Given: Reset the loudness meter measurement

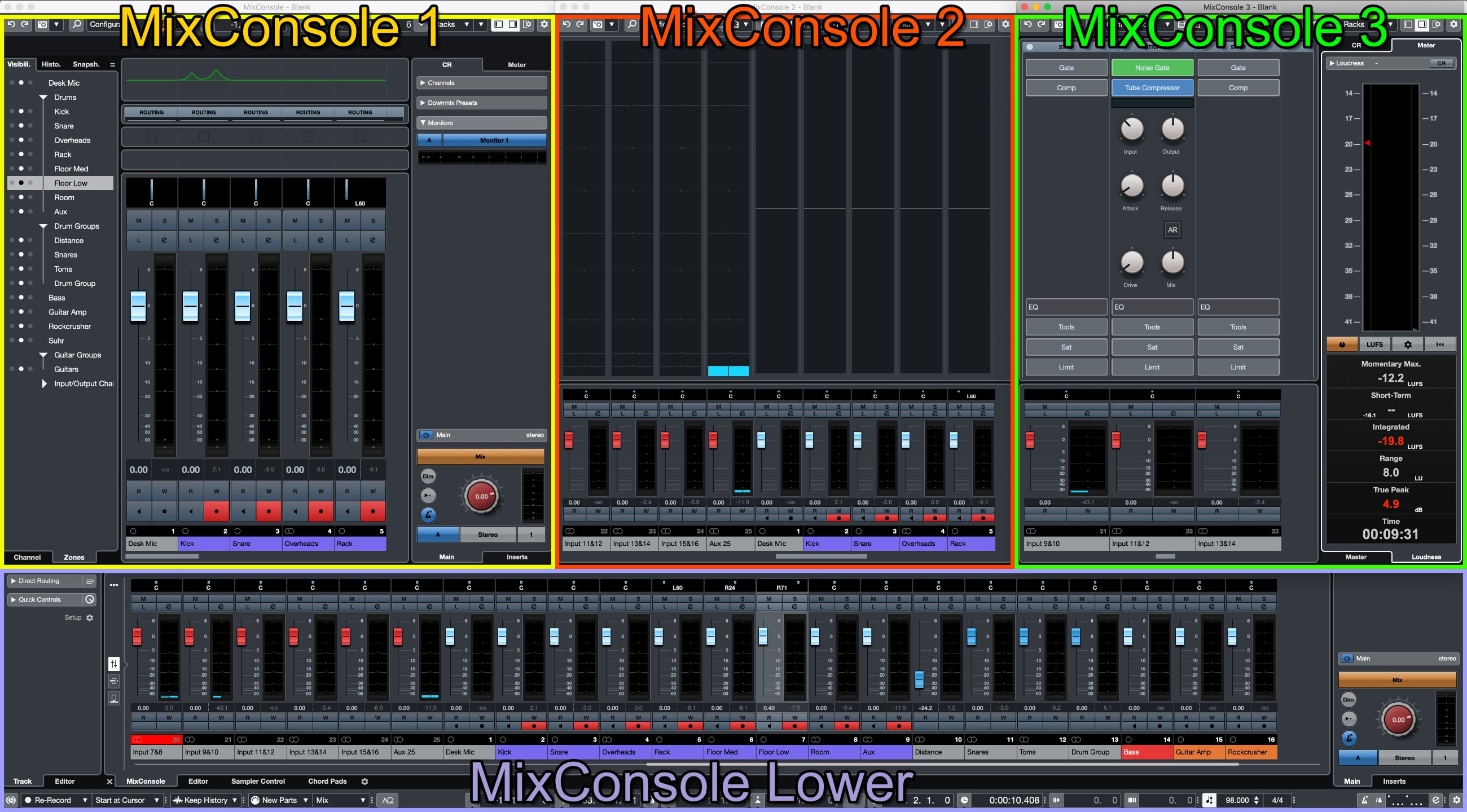Looking at the screenshot, I should (1440, 345).
